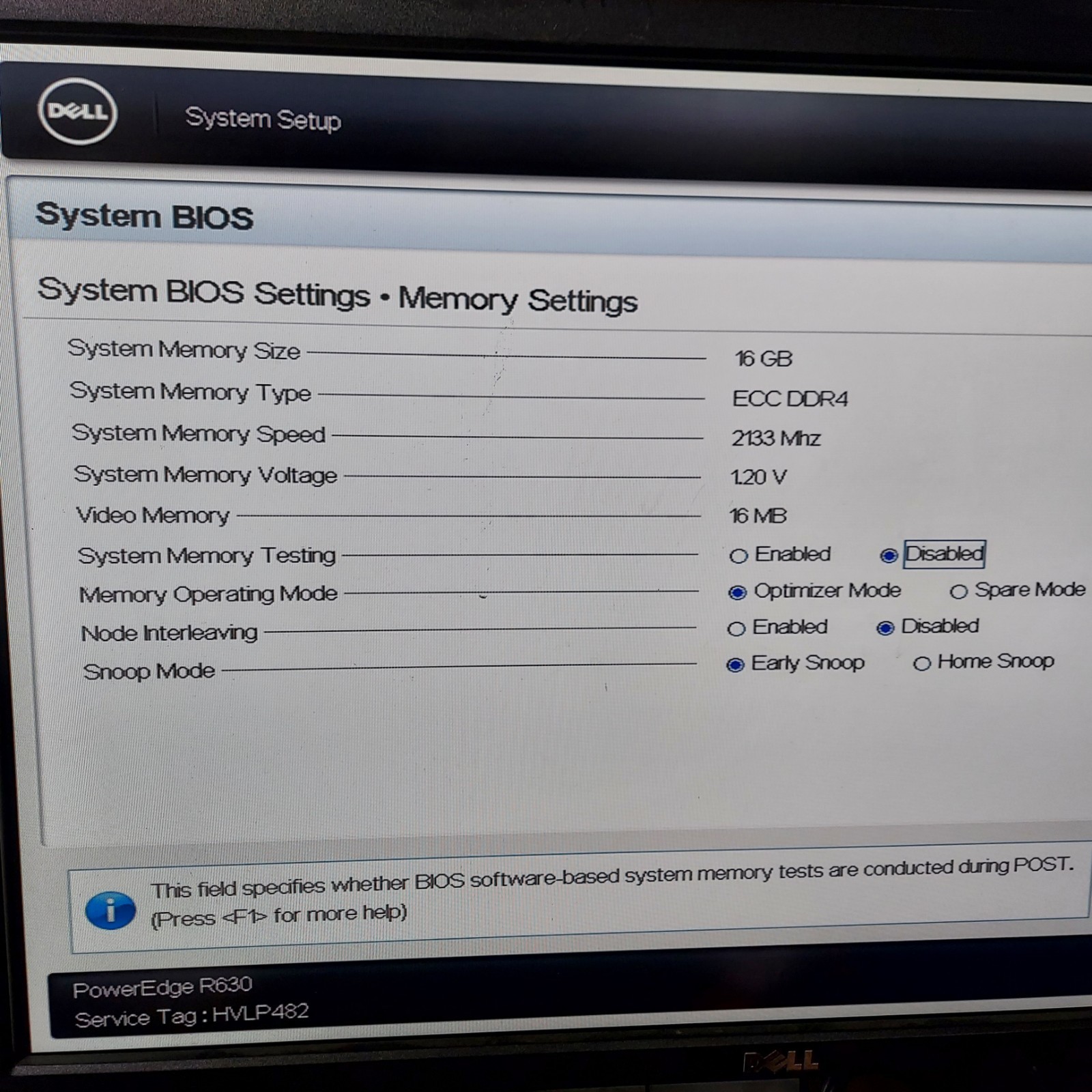This screenshot has height=1092, width=1092.
Task: Click the Service Tag HVLP482 text
Action: 192,1015
